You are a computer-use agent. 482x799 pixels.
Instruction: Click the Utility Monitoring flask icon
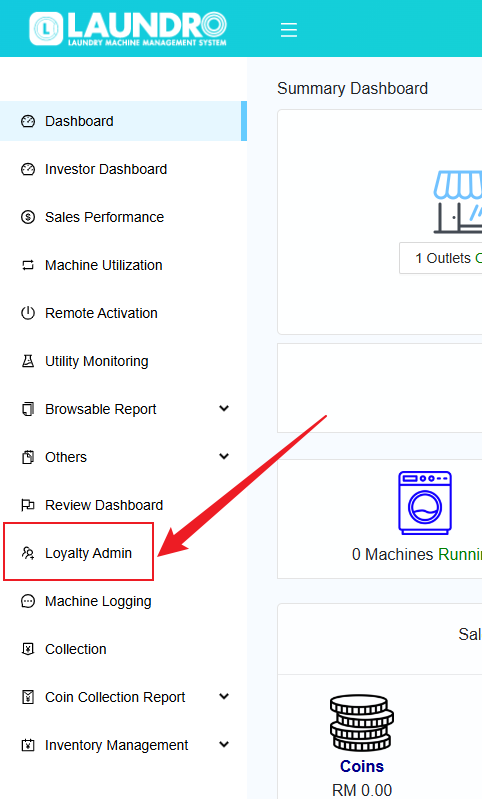point(28,361)
